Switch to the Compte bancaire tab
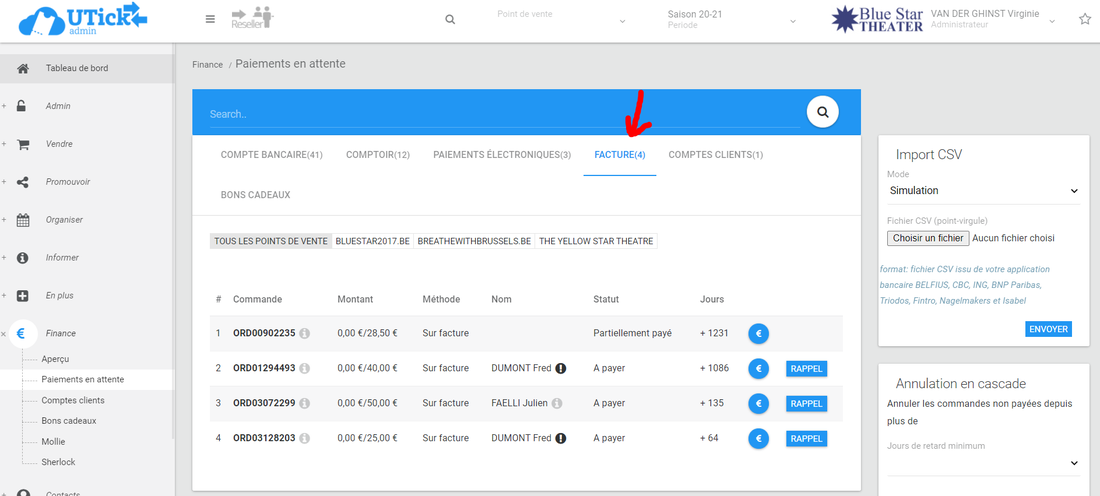 [271, 155]
